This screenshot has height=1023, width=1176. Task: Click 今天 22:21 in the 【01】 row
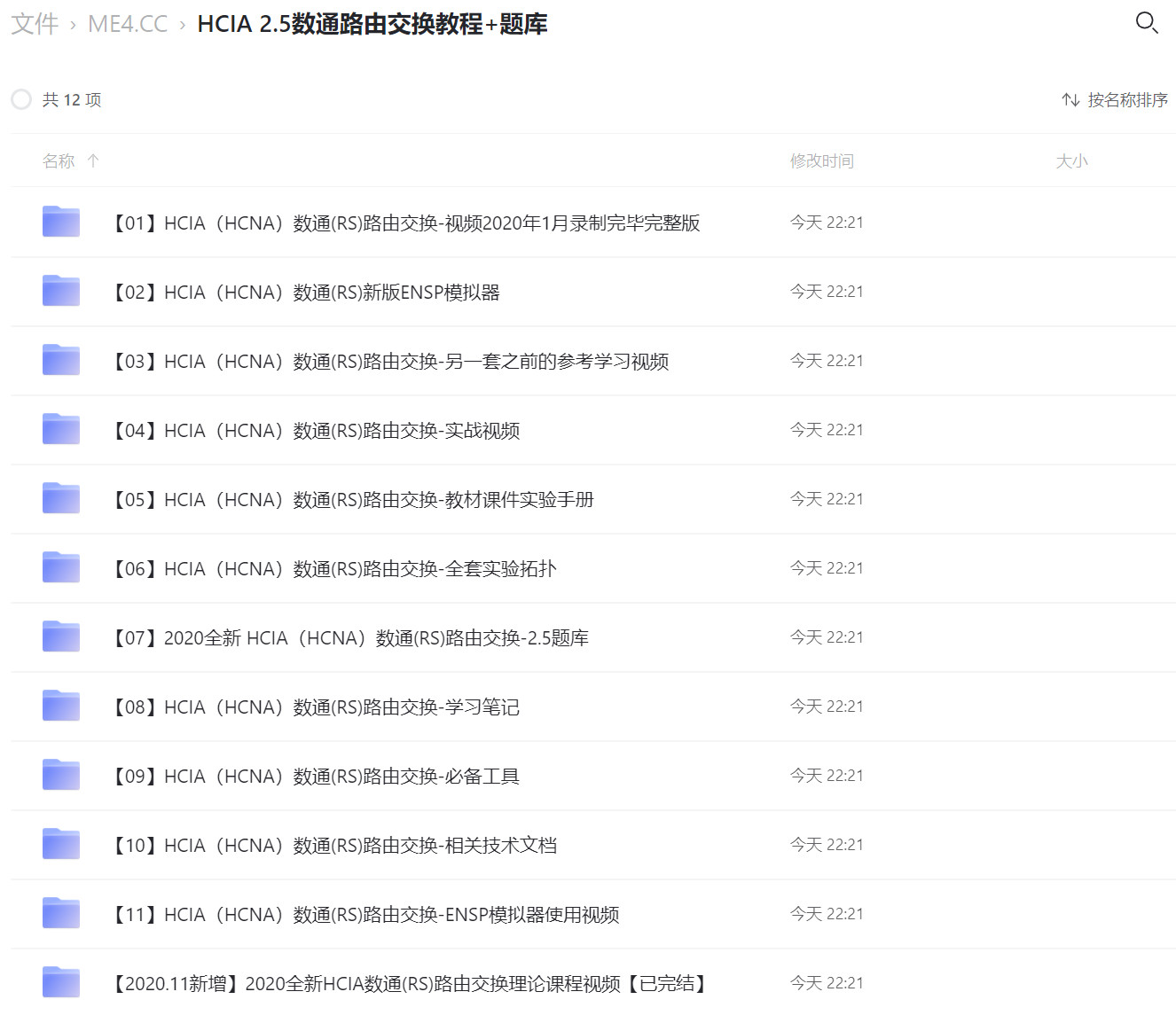coord(827,223)
